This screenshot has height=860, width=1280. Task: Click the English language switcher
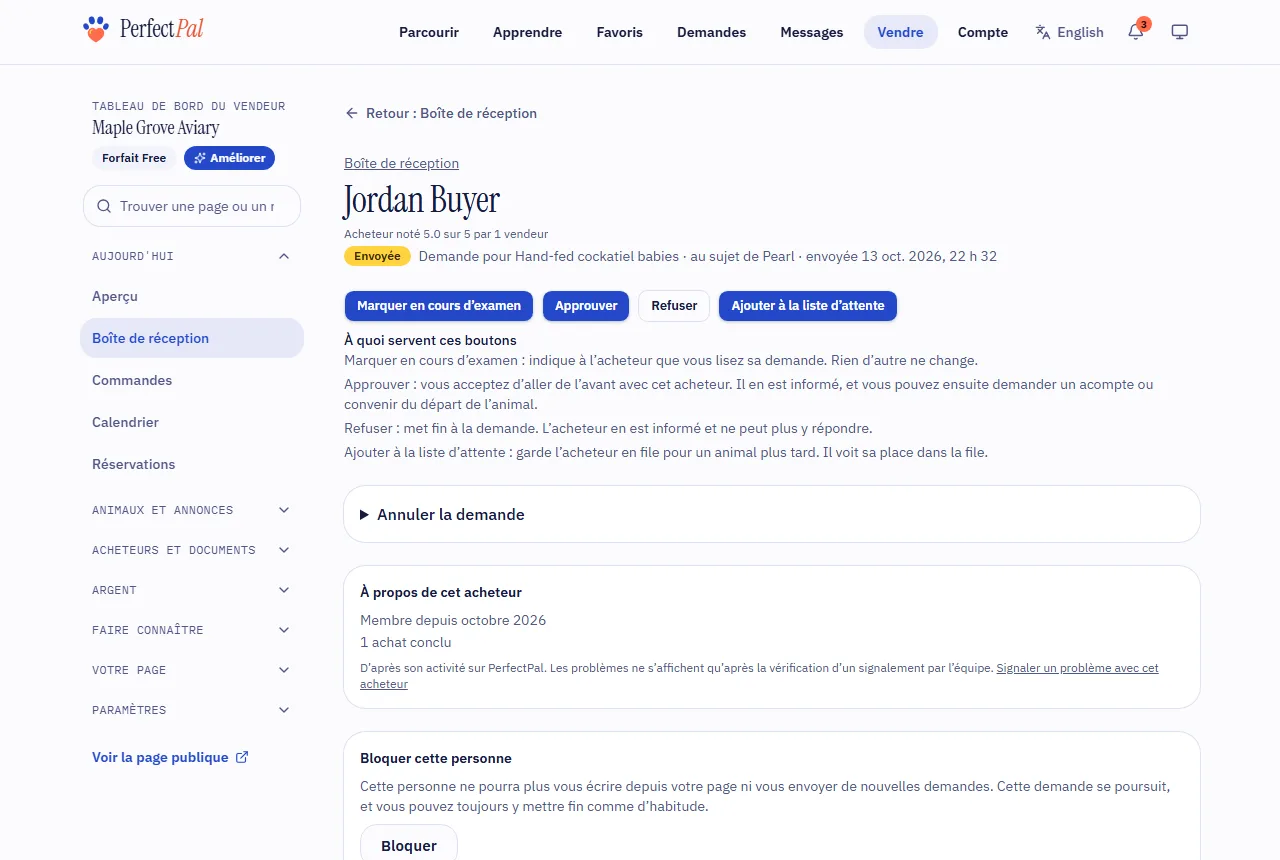coord(1069,32)
